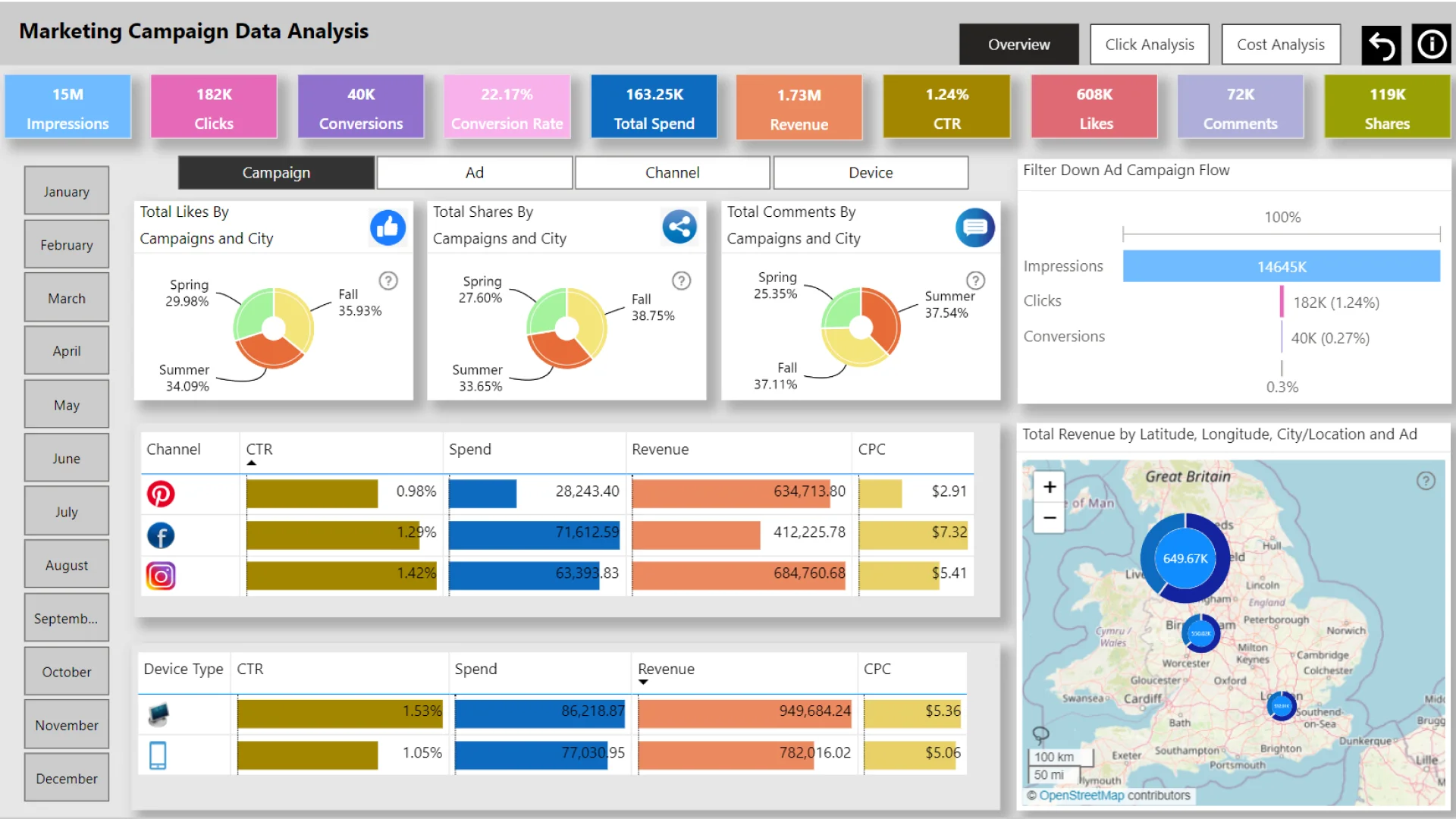Filter by March

point(67,298)
